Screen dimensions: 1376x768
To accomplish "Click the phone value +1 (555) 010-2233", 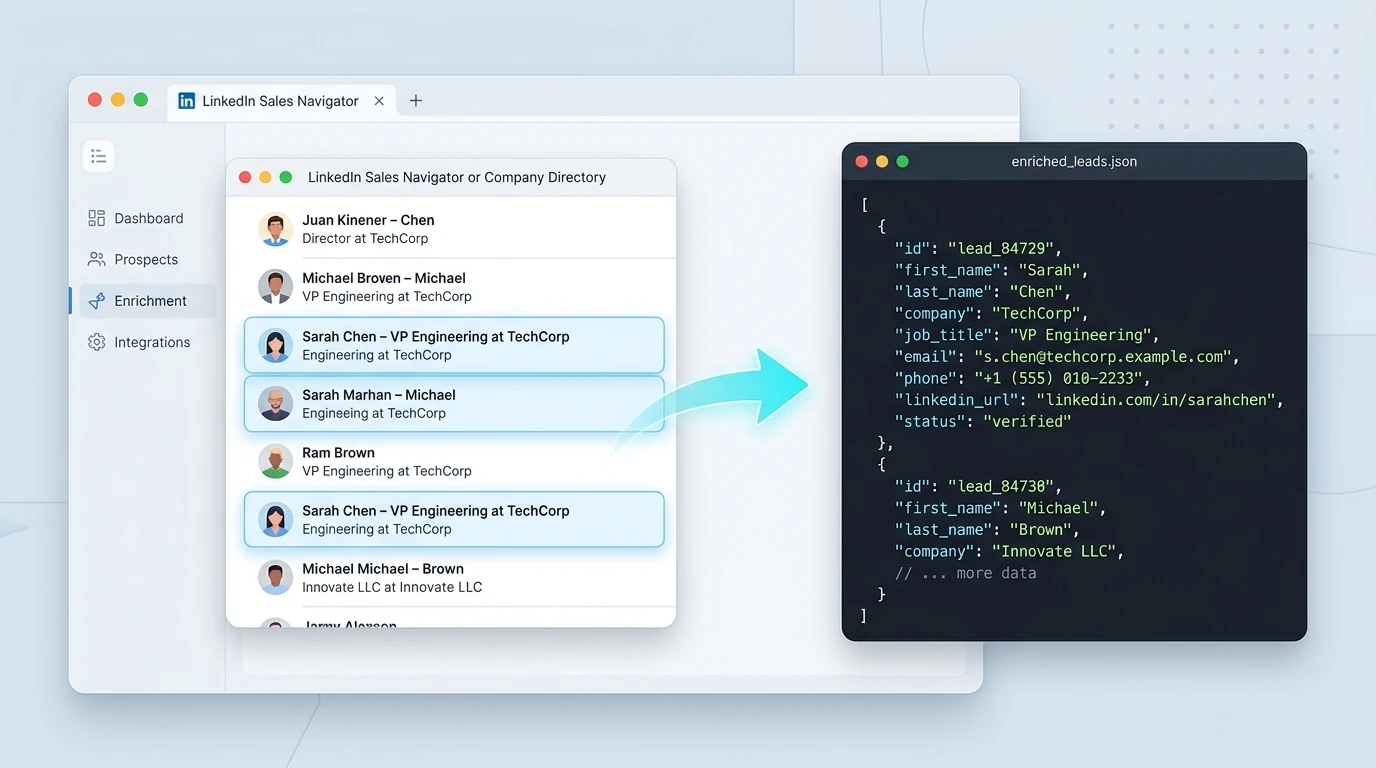I will [1058, 378].
